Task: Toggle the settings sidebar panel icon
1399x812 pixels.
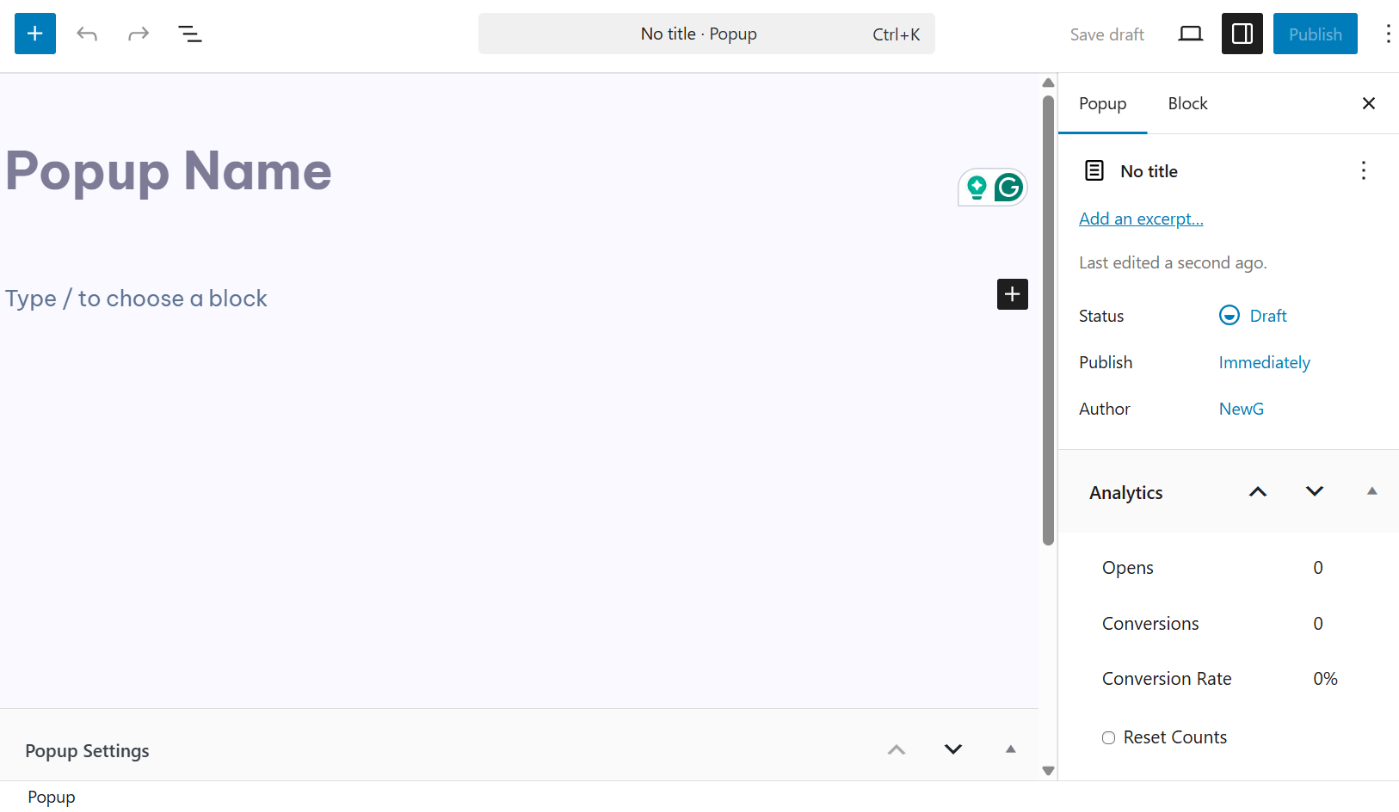Action: coord(1242,34)
